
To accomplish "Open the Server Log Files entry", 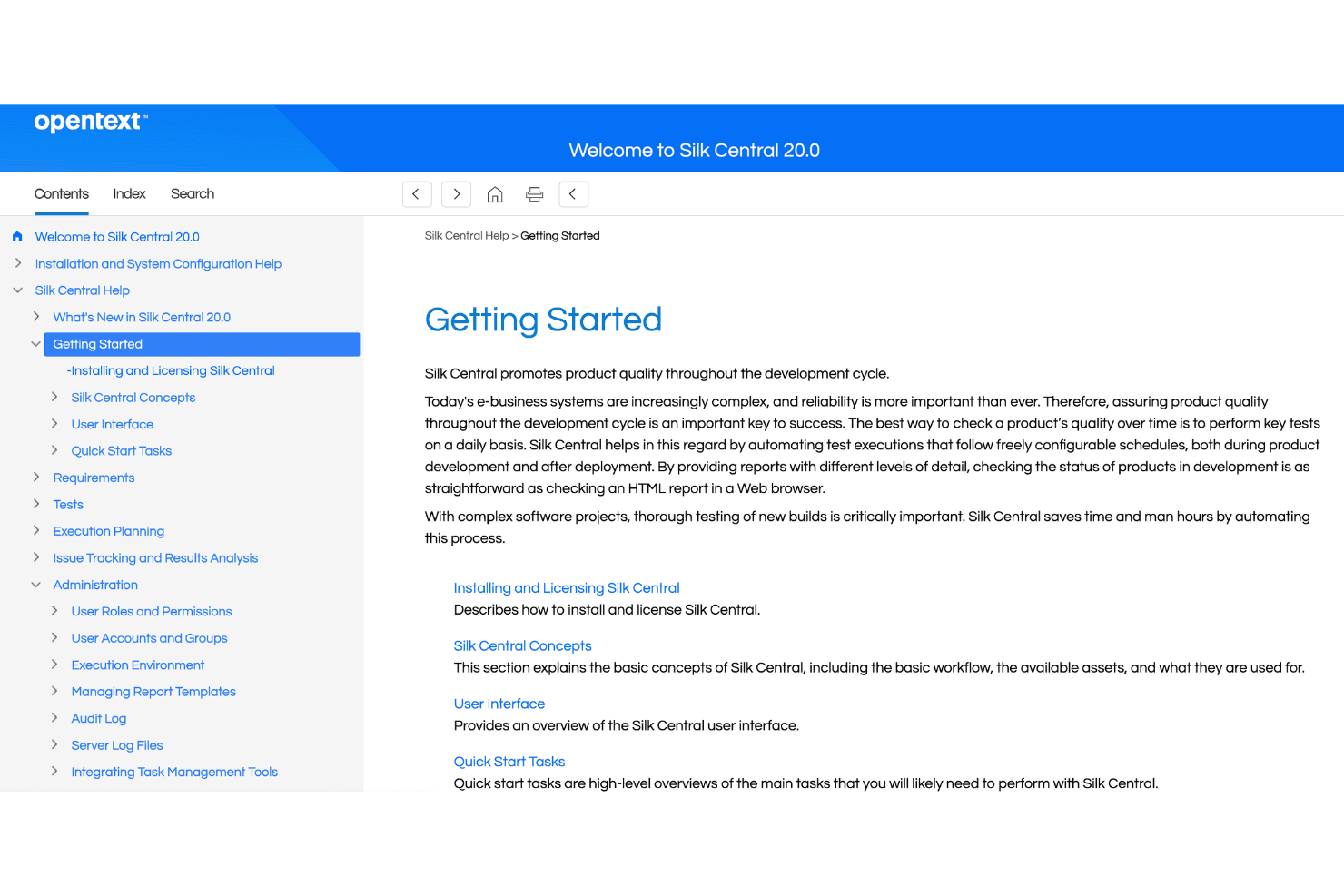I will coord(117,745).
